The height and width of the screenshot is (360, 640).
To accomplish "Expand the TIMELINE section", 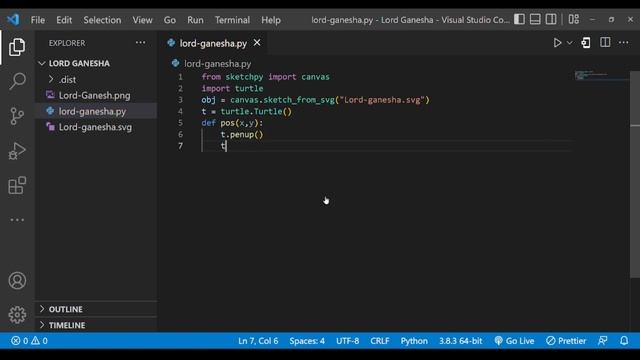I will pyautogui.click(x=67, y=325).
